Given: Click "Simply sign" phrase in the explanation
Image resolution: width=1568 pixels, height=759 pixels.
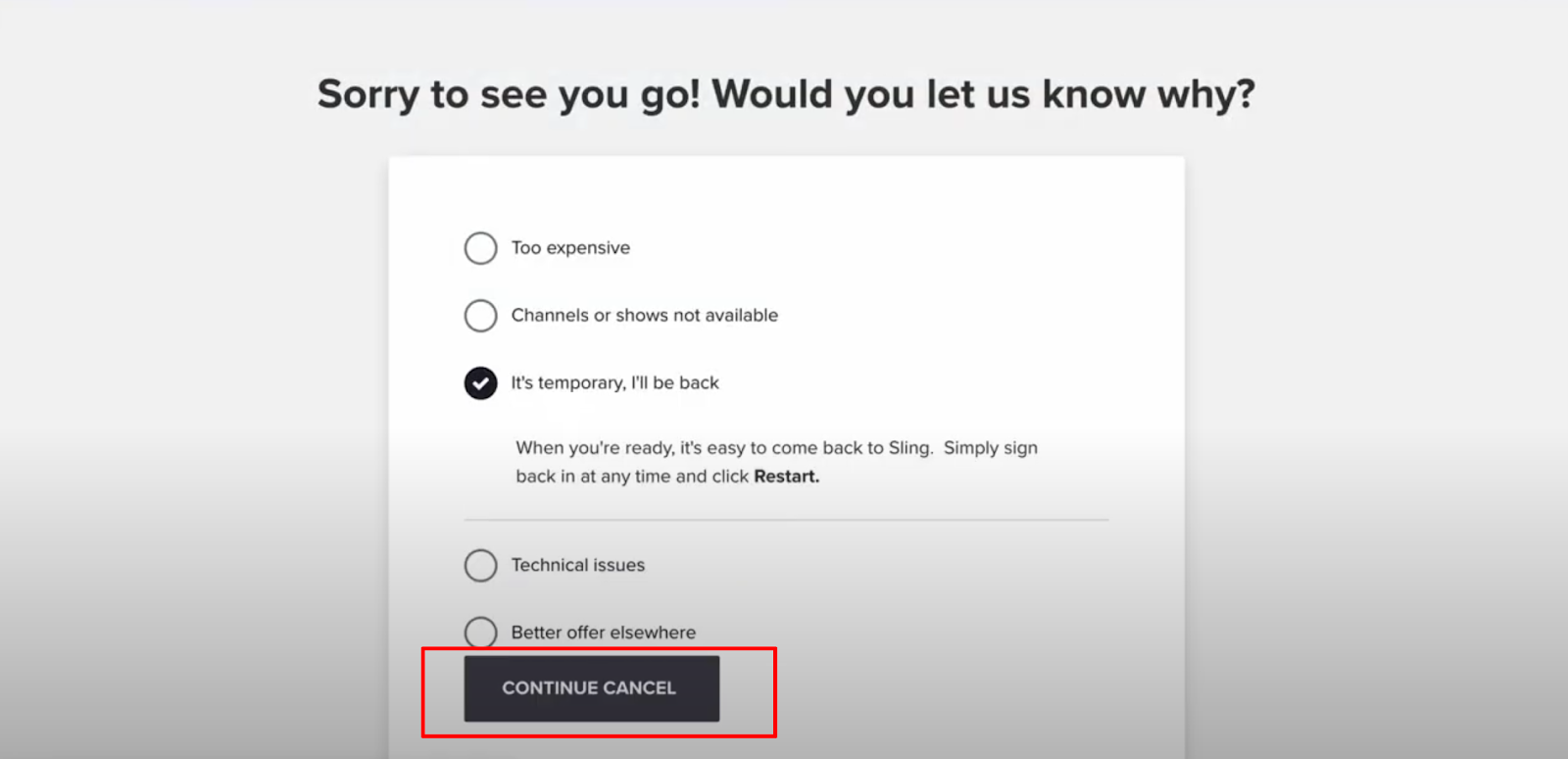Looking at the screenshot, I should [x=990, y=448].
